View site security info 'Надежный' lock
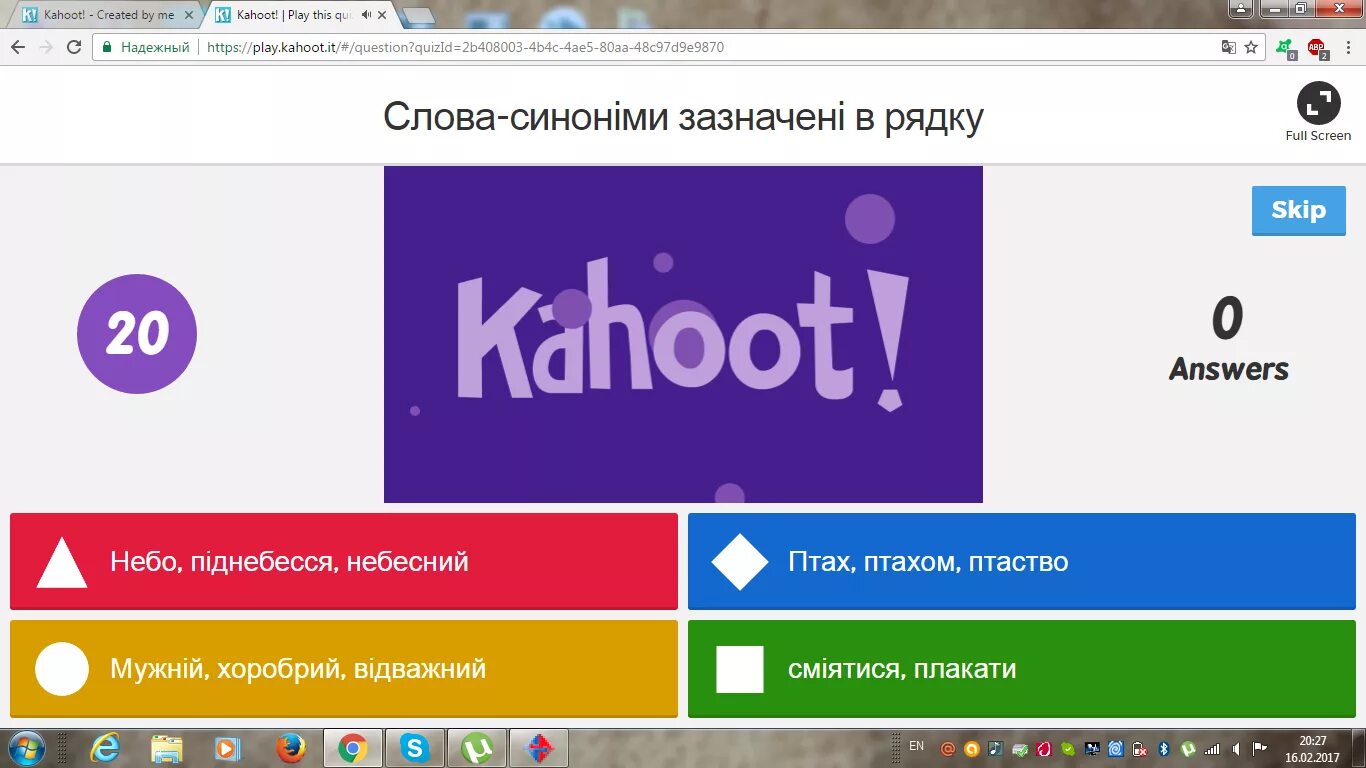This screenshot has width=1366, height=768. pyautogui.click(x=146, y=47)
